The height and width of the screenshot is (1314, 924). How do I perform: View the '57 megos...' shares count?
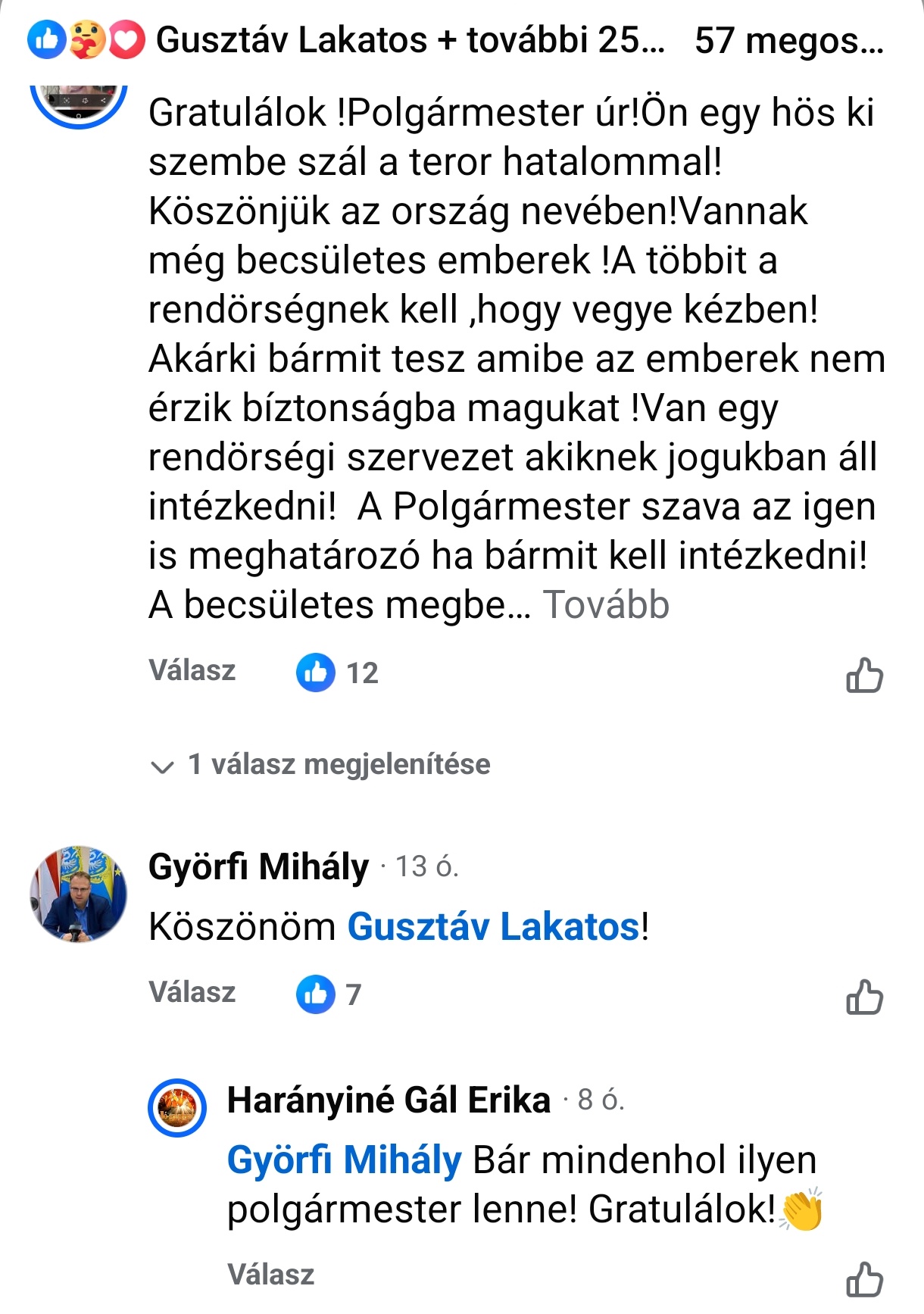point(789,40)
